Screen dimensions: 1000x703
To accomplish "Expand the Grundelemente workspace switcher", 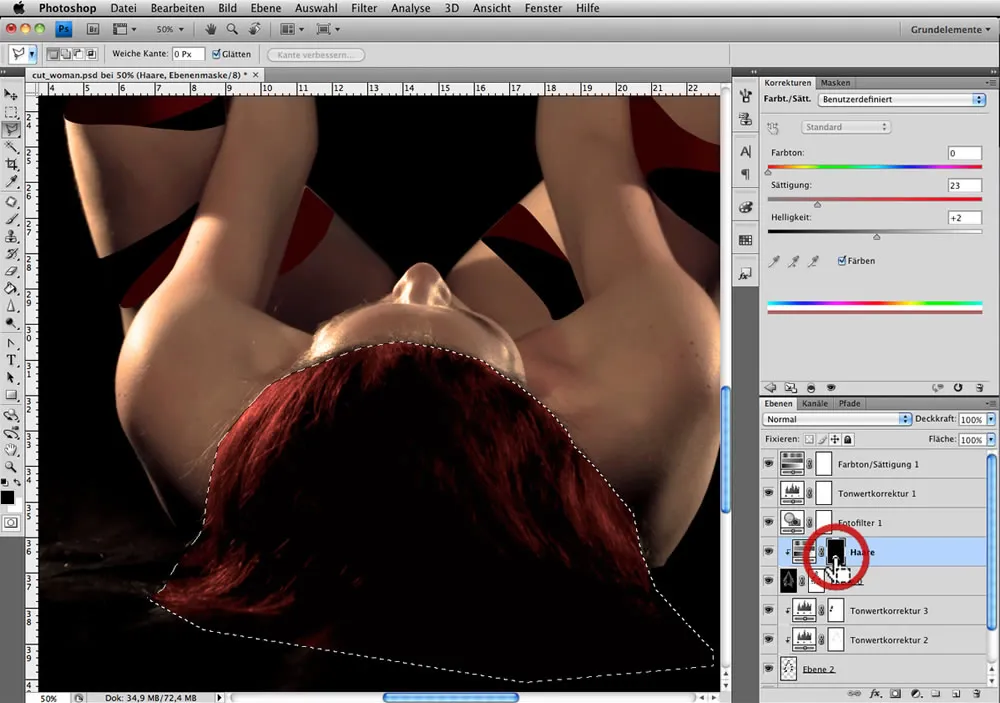I will click(950, 30).
